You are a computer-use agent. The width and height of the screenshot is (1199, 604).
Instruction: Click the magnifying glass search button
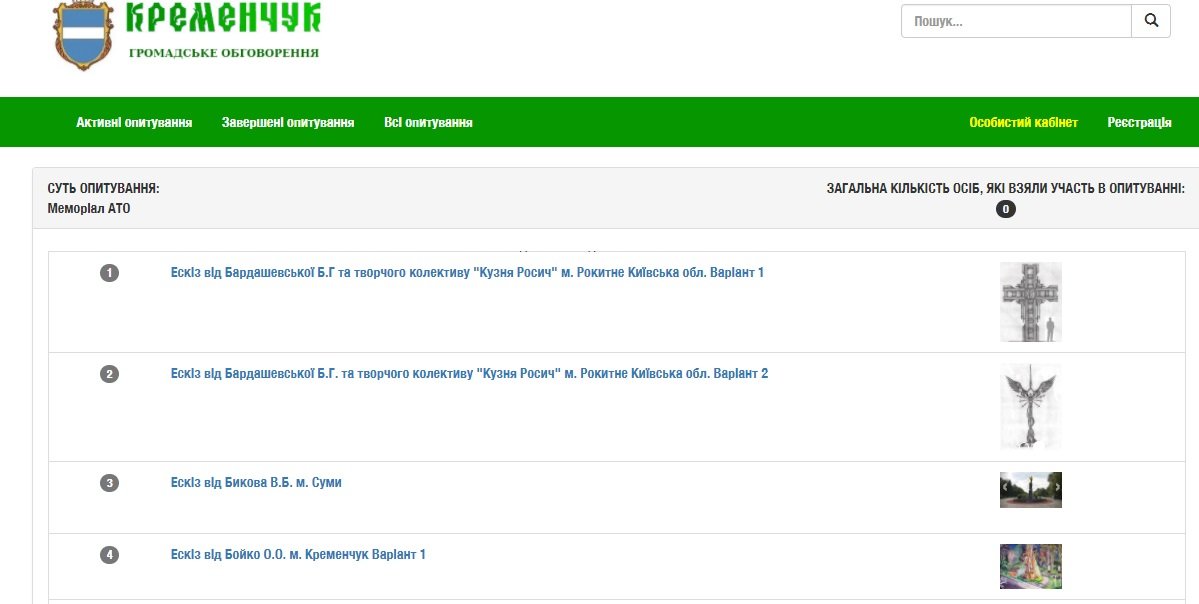point(1150,21)
